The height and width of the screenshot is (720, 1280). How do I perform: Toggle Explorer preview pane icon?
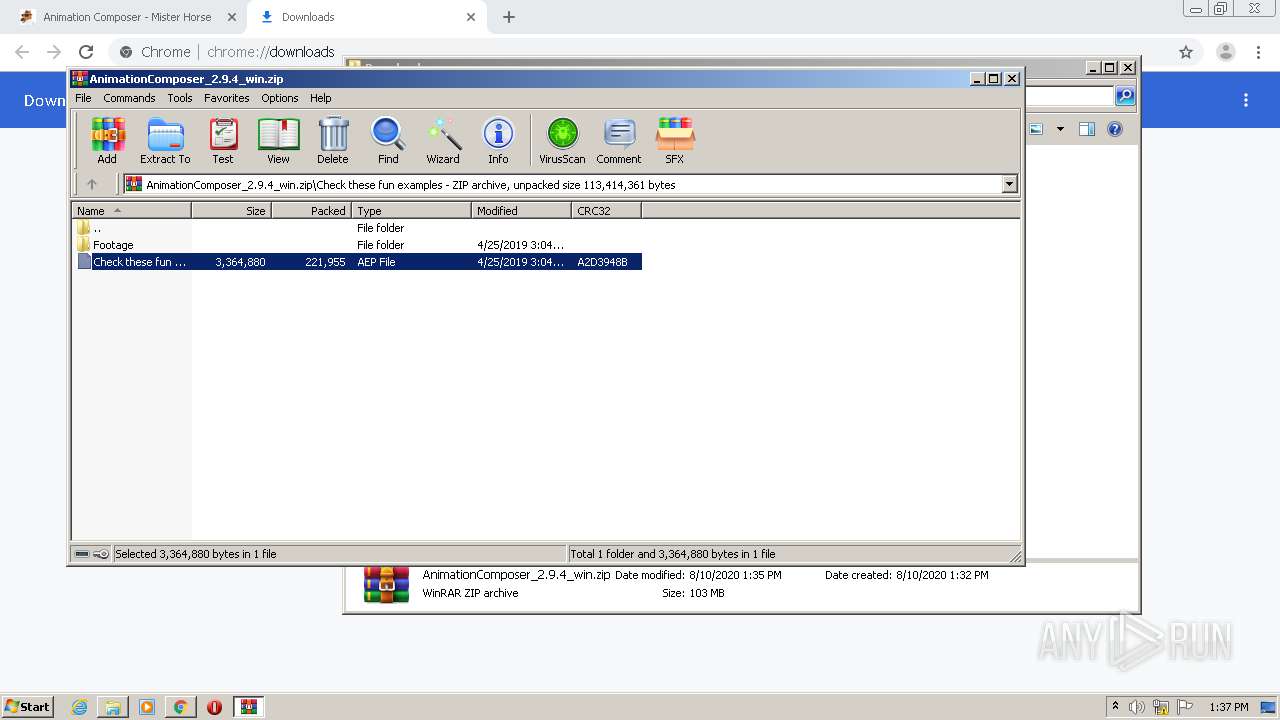[1087, 129]
